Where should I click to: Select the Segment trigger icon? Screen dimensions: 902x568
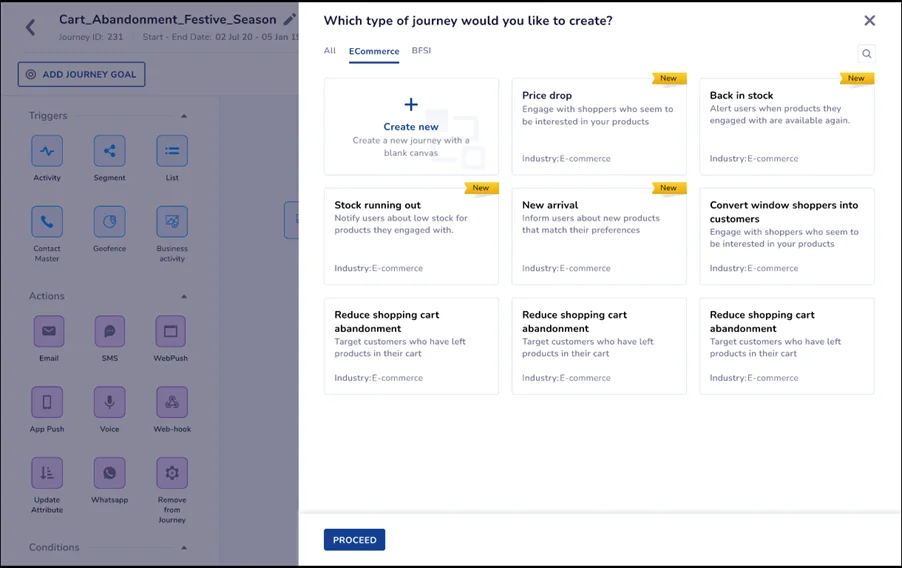coord(109,151)
